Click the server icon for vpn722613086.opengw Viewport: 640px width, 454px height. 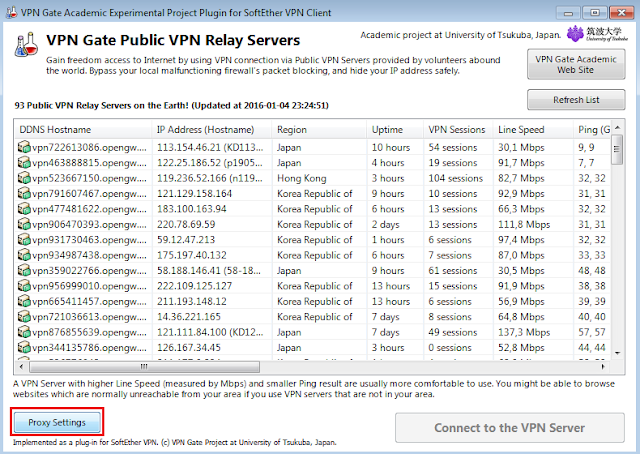pyautogui.click(x=24, y=147)
